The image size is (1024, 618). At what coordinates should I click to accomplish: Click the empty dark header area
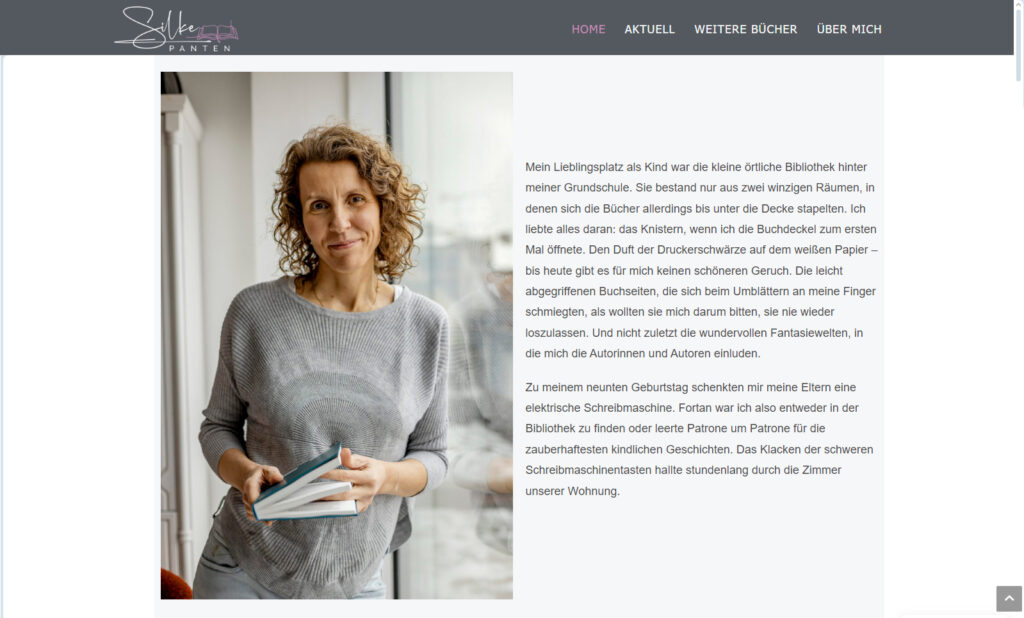click(x=405, y=27)
